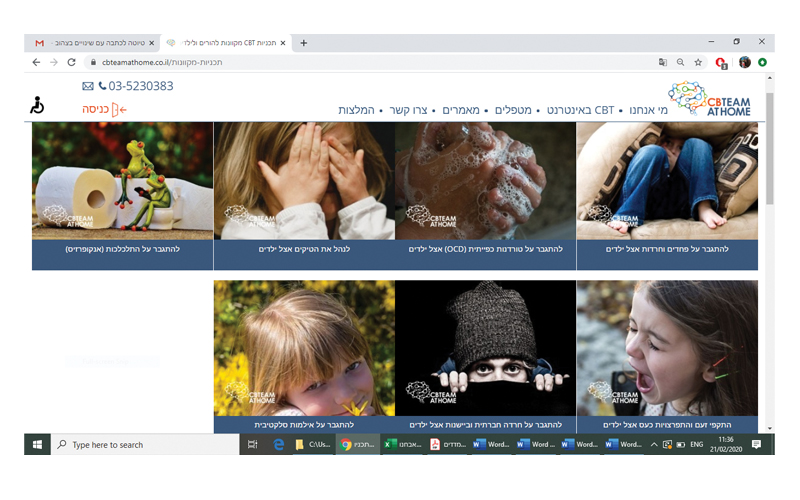Click the address bar URL cbteamathome.co.il
800x500 pixels.
(x=162, y=62)
